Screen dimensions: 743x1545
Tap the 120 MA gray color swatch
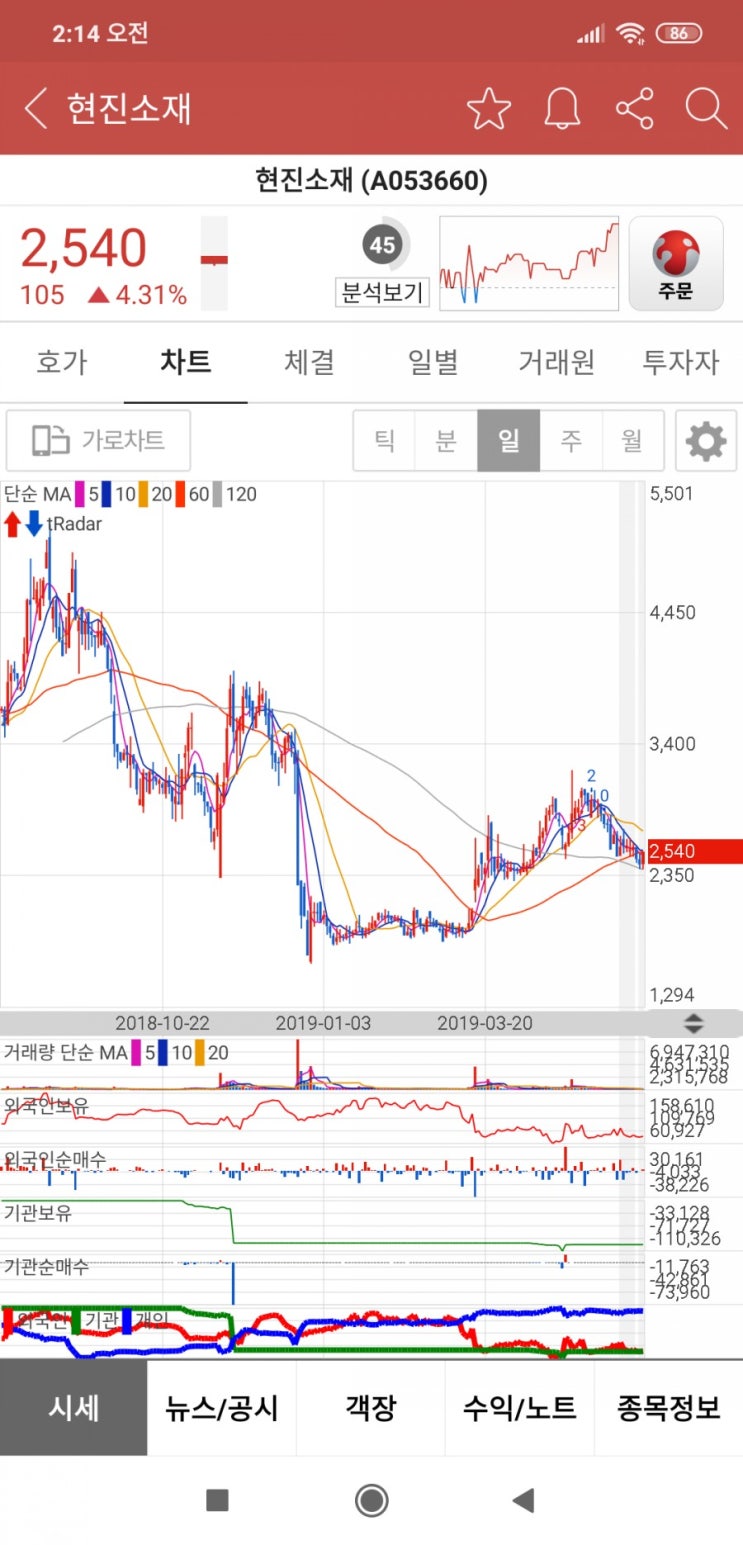(219, 494)
